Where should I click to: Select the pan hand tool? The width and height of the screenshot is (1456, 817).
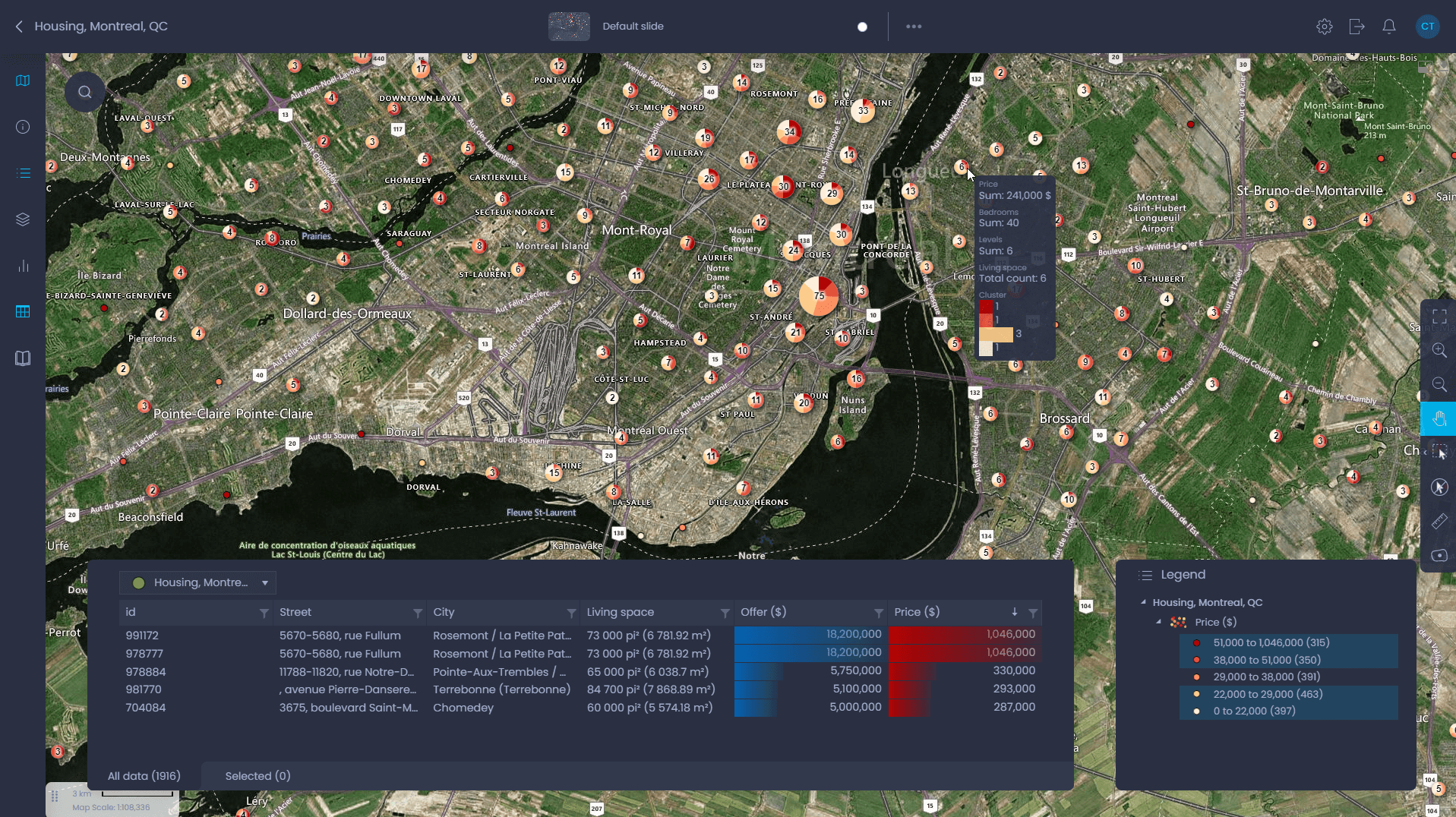click(x=1439, y=418)
